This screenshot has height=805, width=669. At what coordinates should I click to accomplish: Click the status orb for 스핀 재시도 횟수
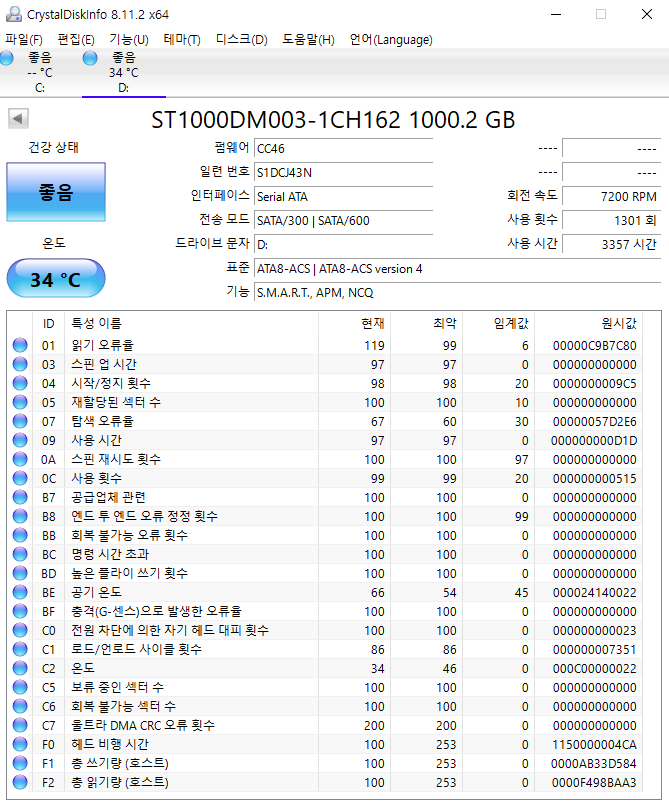(x=20, y=459)
